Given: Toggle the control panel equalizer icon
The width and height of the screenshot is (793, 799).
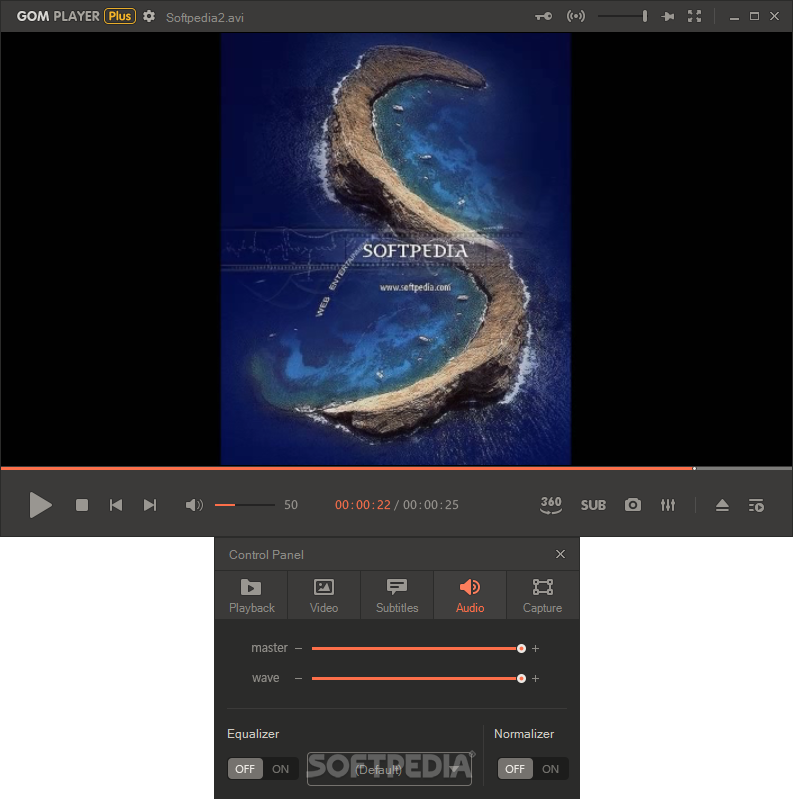Looking at the screenshot, I should tap(668, 505).
